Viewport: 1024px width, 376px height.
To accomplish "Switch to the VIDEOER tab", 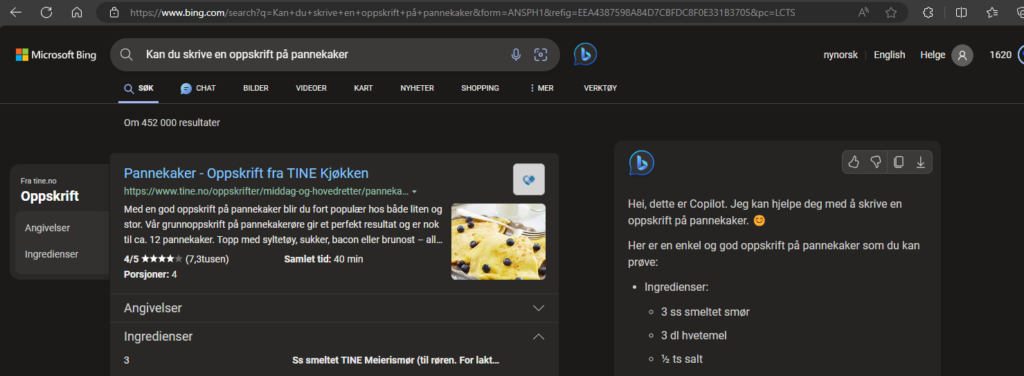I will click(312, 88).
